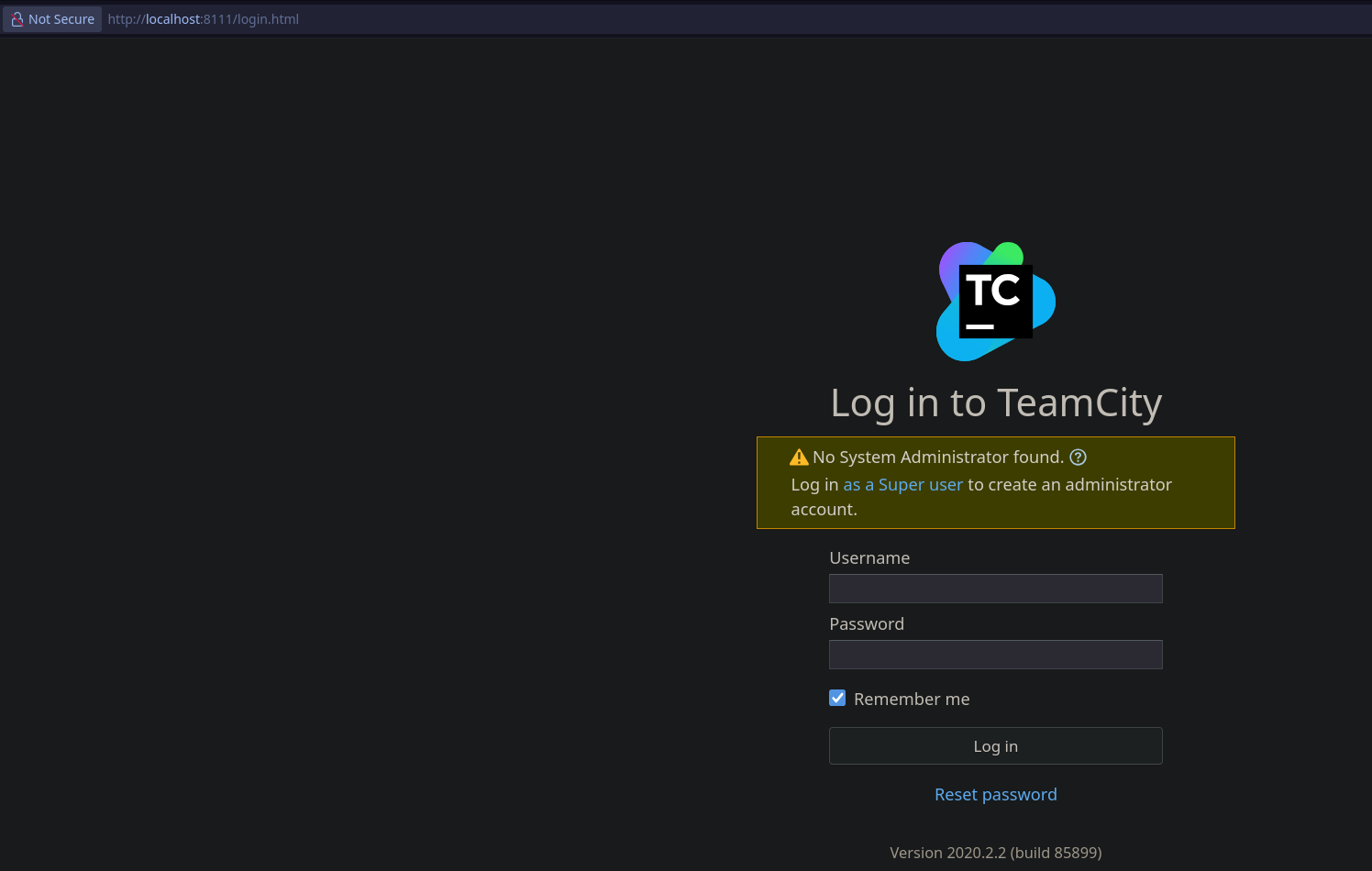Follow the 'as a Super user' link

pos(903,485)
